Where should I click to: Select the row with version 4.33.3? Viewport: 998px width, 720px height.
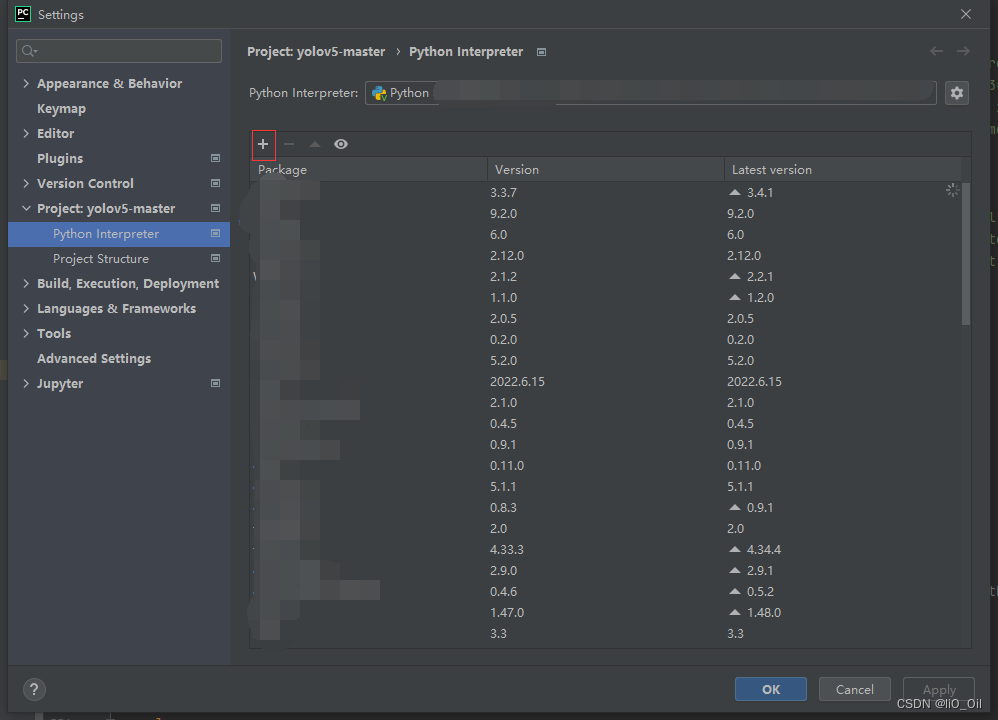[x=605, y=549]
